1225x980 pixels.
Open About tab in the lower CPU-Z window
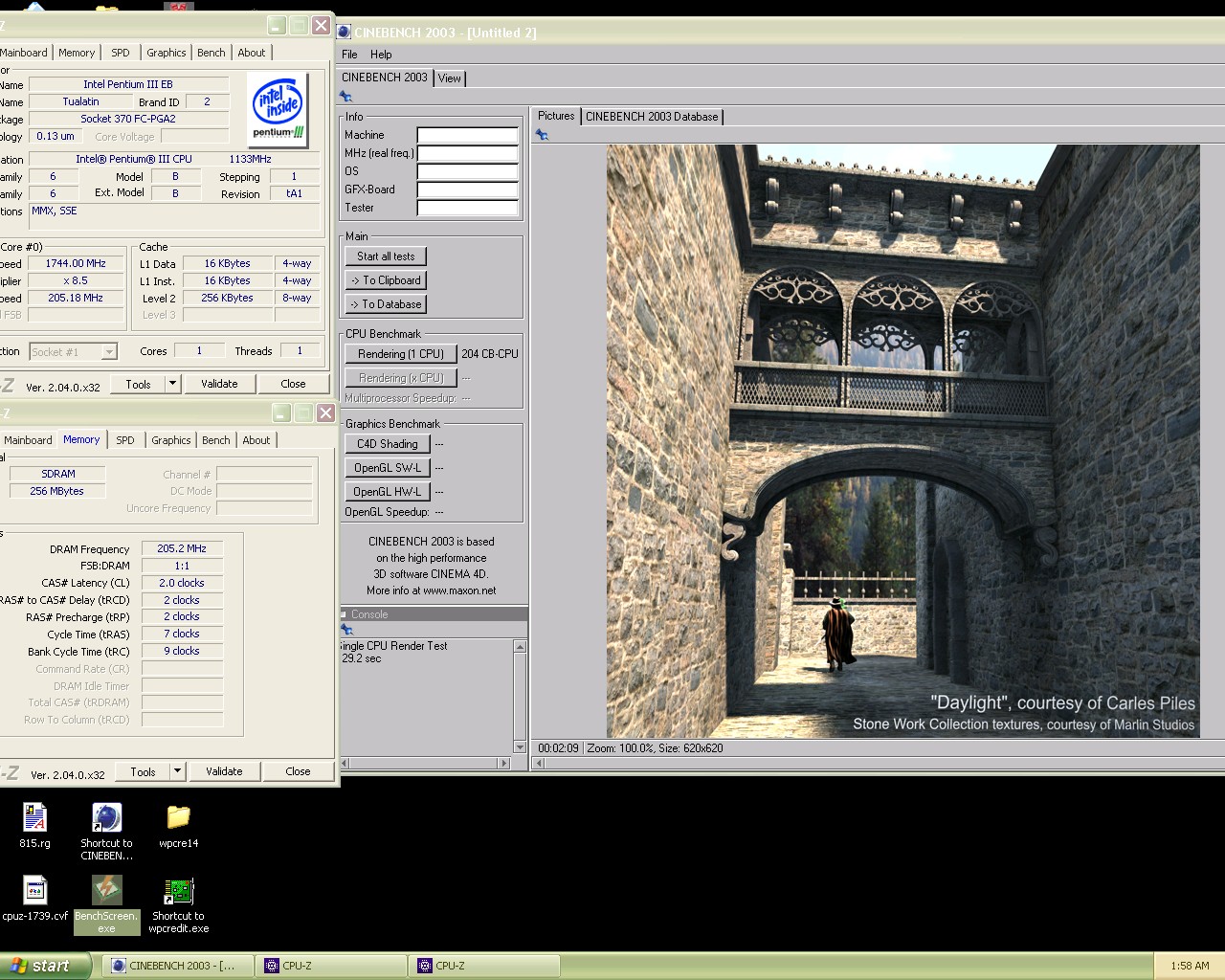pyautogui.click(x=256, y=440)
